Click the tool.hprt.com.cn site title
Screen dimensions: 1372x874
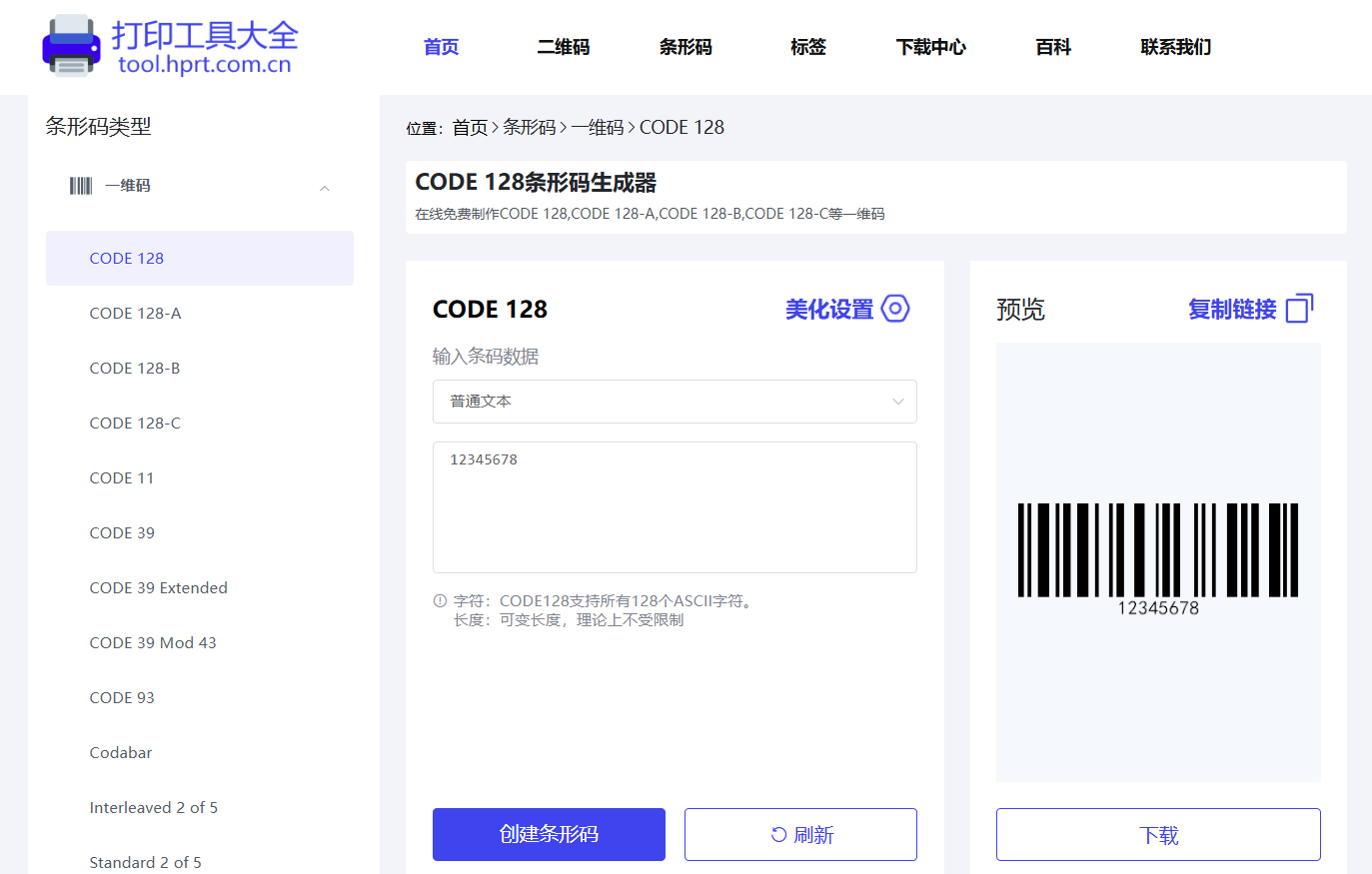(205, 65)
